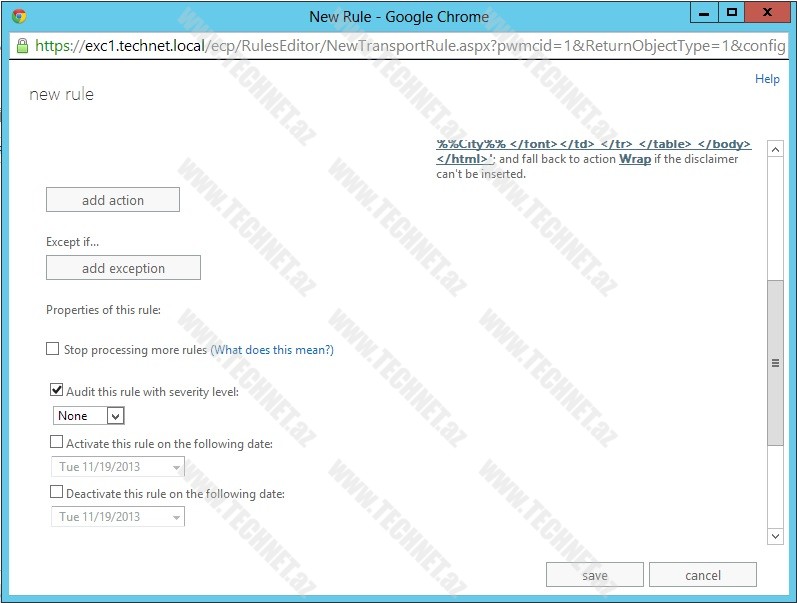Open the What does this mean? link
The height and width of the screenshot is (603, 797).
(272, 350)
